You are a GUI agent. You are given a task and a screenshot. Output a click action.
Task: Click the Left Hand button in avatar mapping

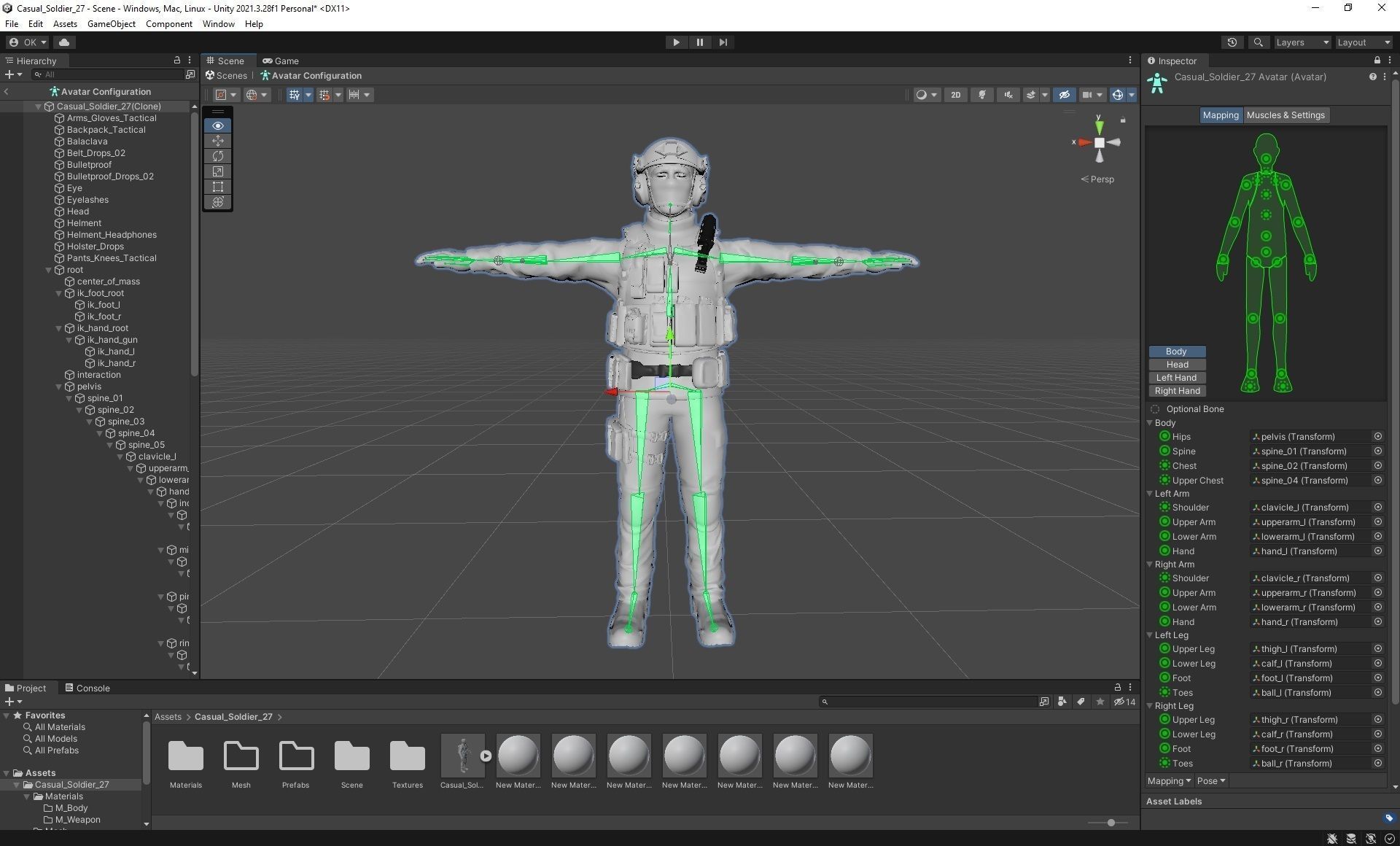[x=1177, y=378]
